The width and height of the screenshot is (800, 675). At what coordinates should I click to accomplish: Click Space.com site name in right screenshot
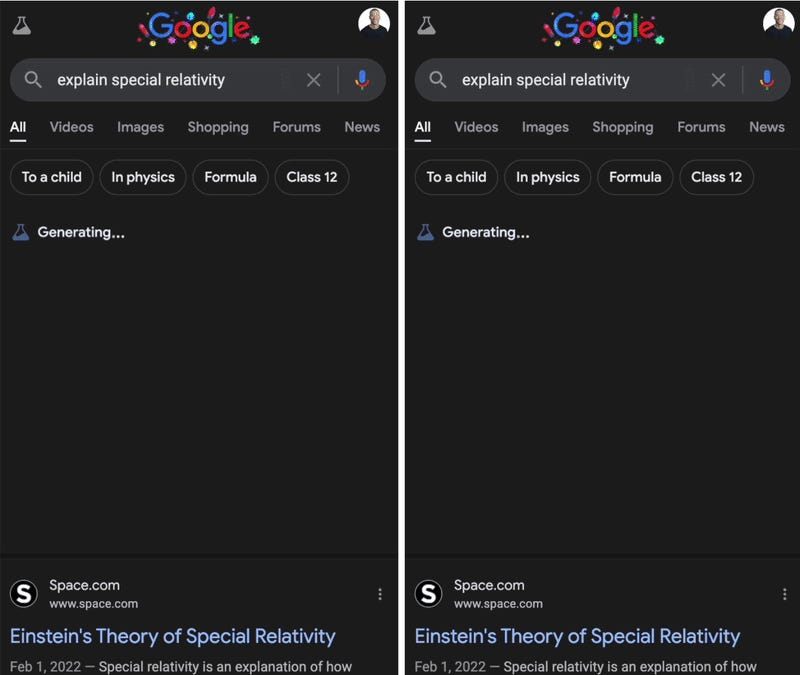[x=489, y=585]
